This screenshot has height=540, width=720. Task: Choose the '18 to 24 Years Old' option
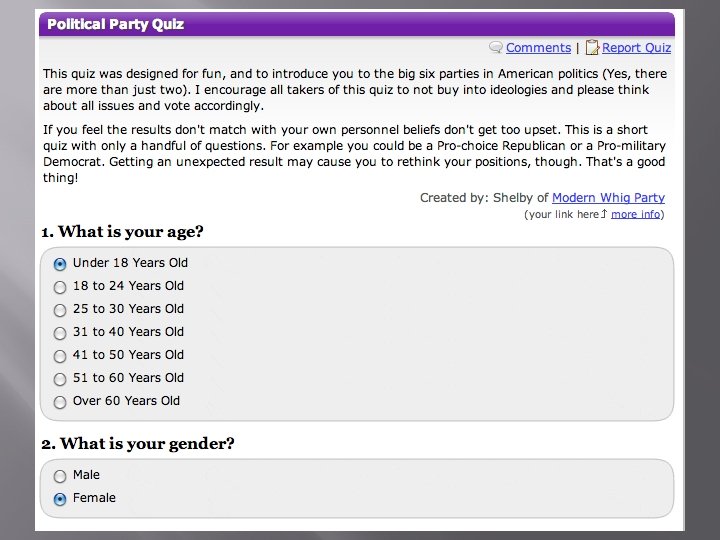click(x=60, y=287)
